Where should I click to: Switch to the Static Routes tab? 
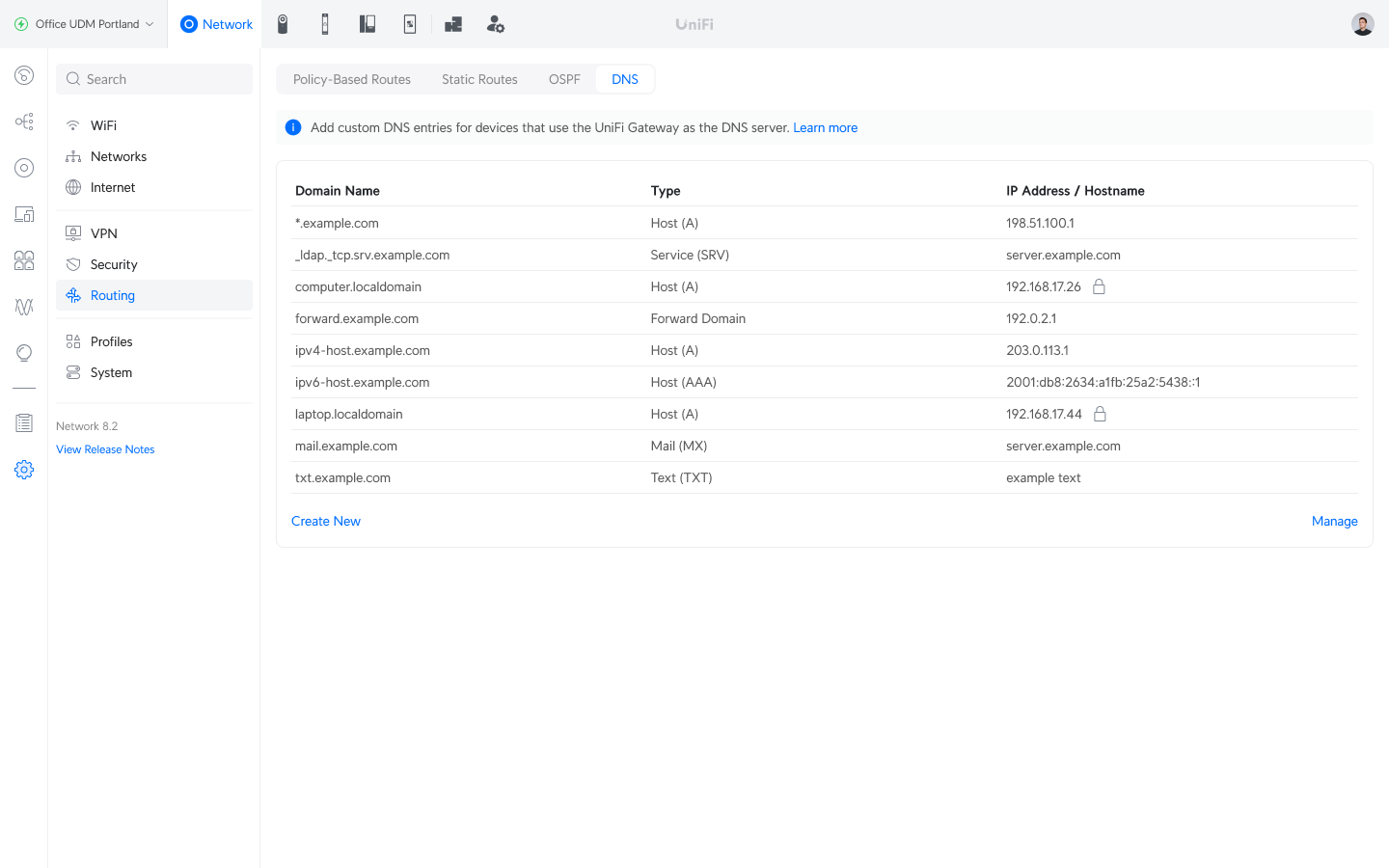[479, 79]
